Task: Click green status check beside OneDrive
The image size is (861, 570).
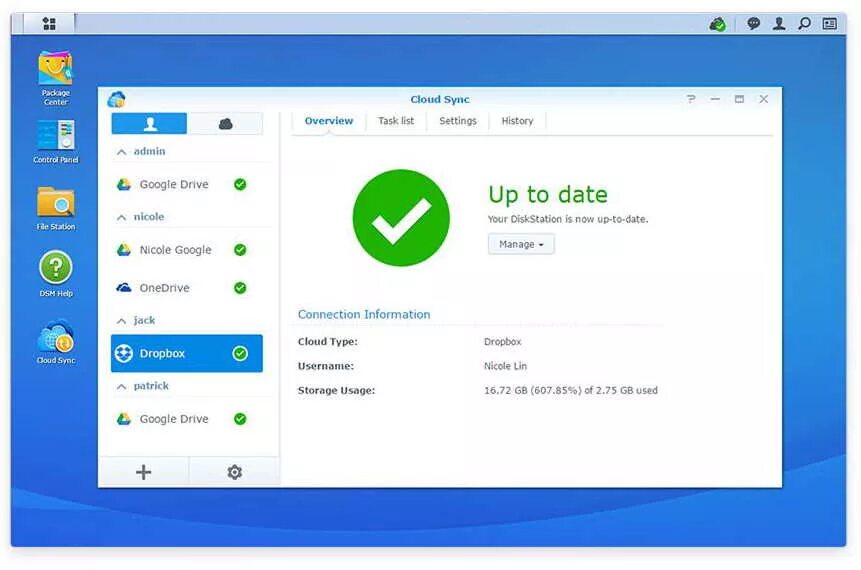Action: [x=240, y=288]
